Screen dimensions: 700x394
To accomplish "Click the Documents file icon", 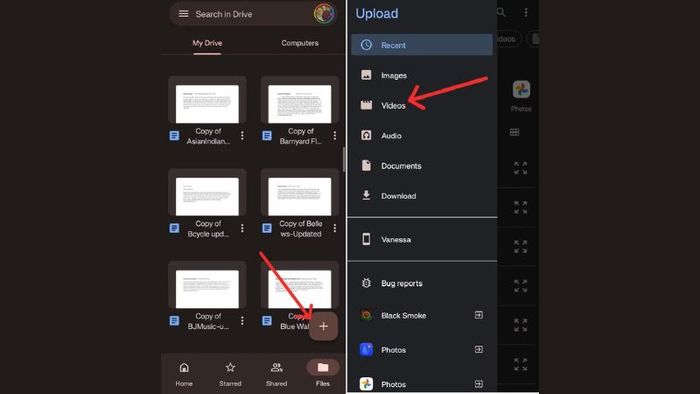I will [366, 166].
